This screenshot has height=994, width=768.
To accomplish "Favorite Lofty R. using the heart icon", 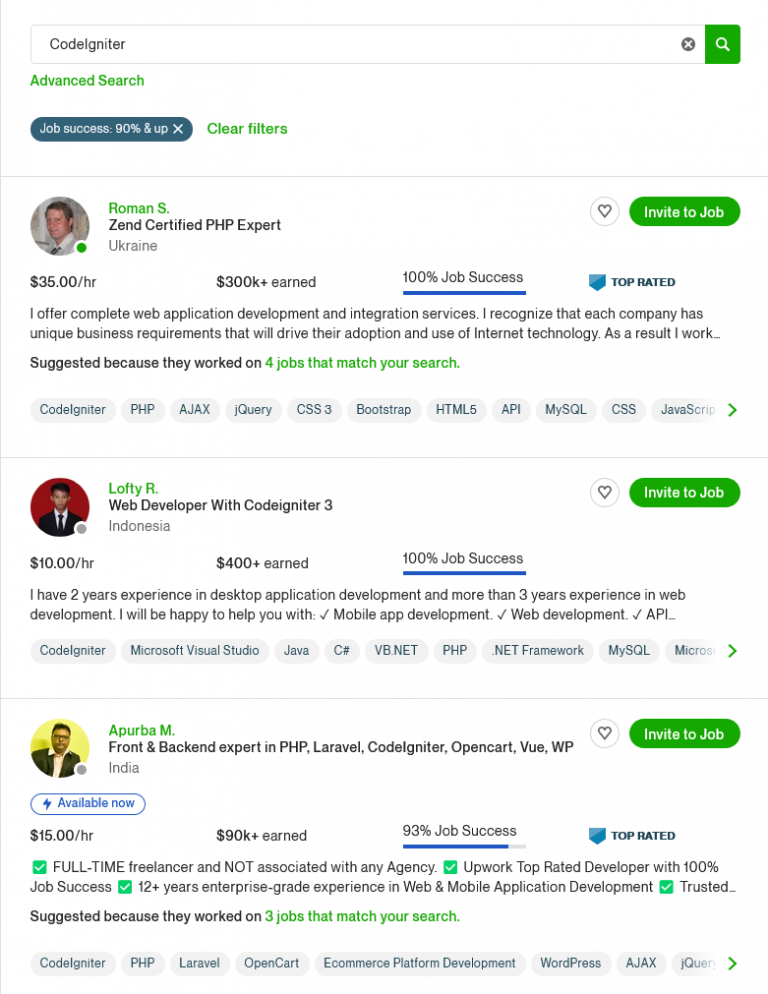I will 604,492.
